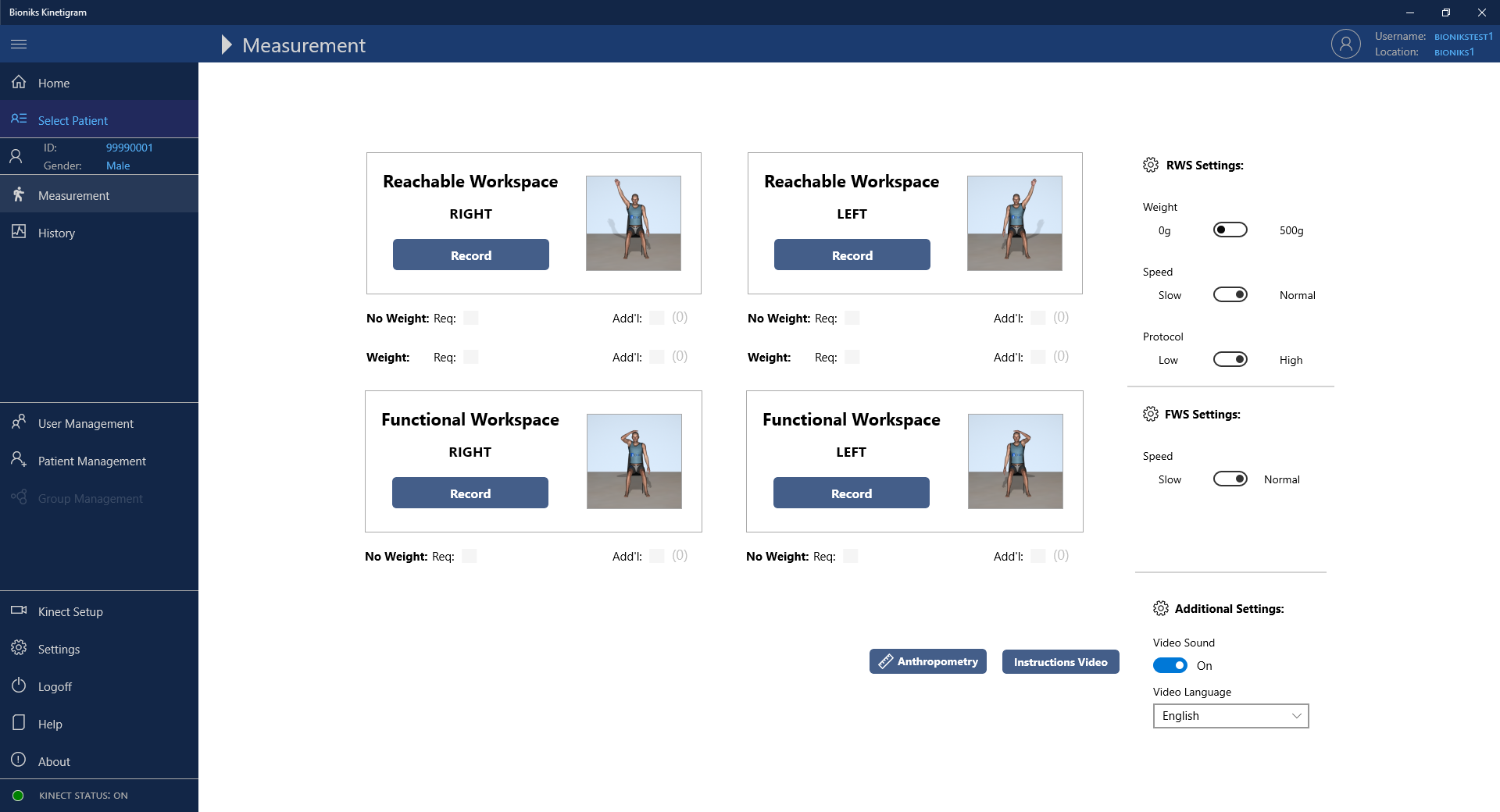The height and width of the screenshot is (812, 1500).
Task: Open the Anthropometry button
Action: [927, 661]
